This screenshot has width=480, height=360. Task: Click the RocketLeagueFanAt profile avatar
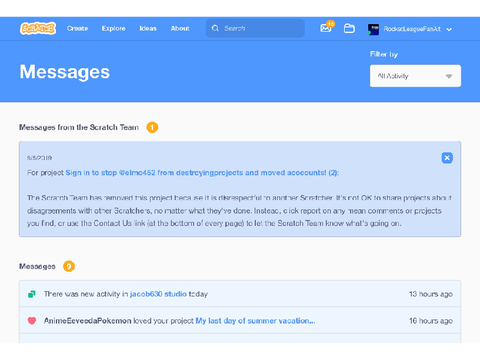pos(373,29)
